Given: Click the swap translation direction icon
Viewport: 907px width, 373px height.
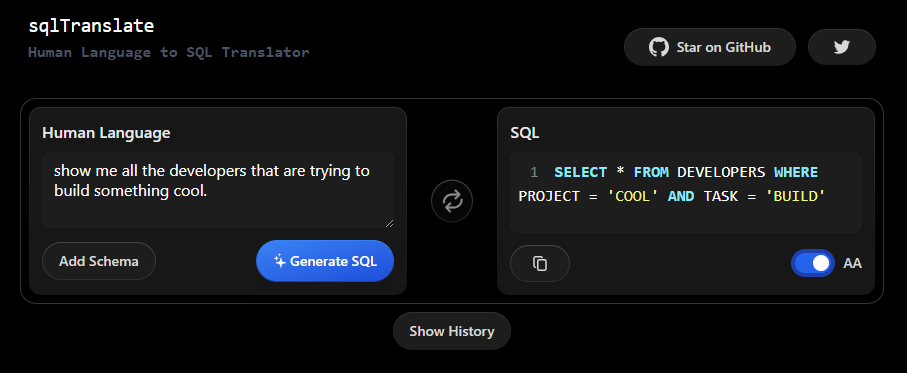Looking at the screenshot, I should [x=452, y=201].
